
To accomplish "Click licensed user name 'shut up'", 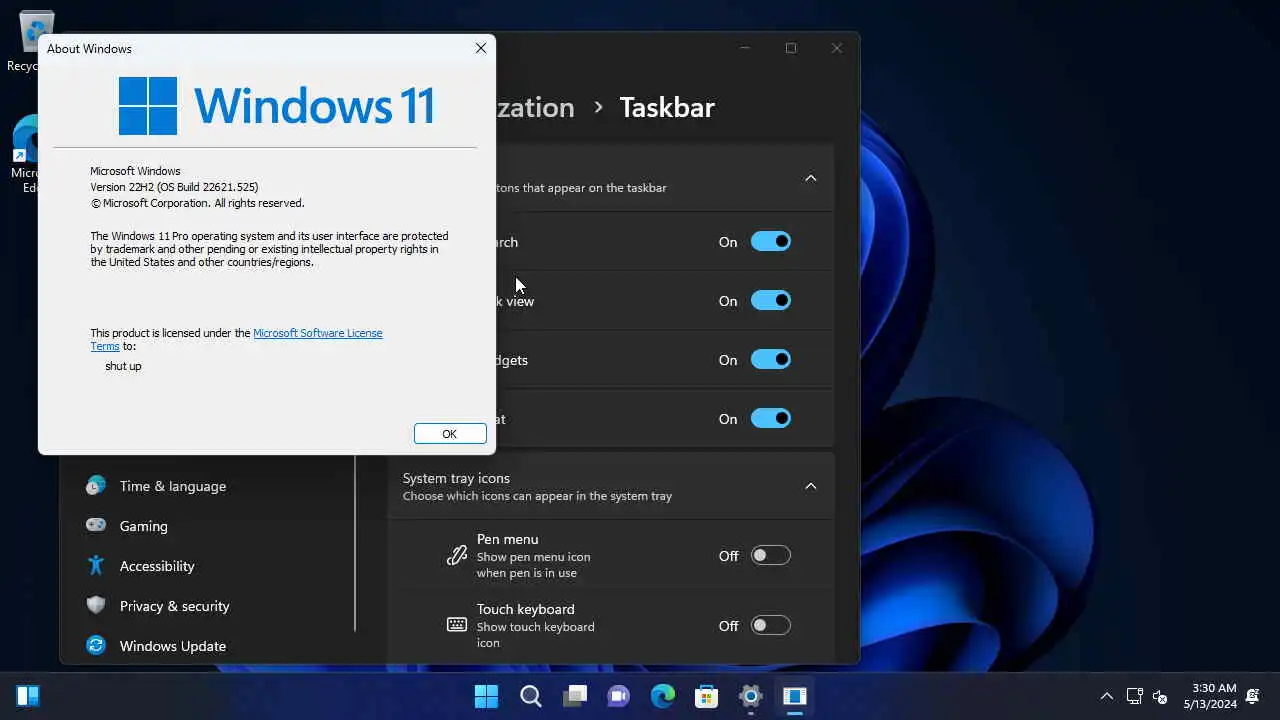I will coord(123,366).
